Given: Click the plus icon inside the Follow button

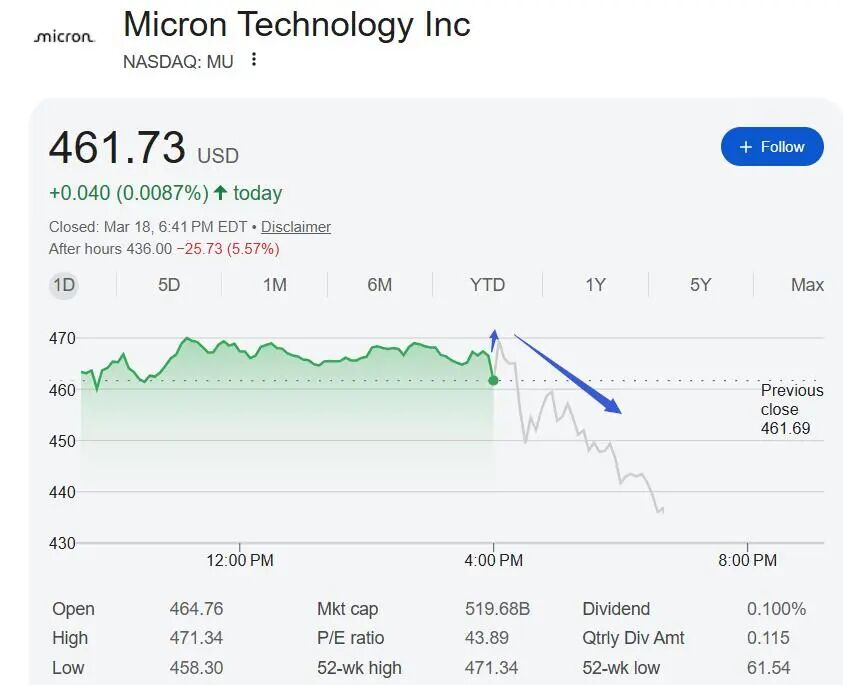Looking at the screenshot, I should [746, 146].
